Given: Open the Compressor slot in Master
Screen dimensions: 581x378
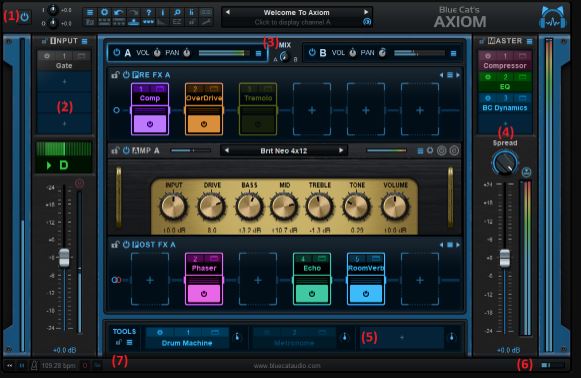Looking at the screenshot, I should click(505, 61).
